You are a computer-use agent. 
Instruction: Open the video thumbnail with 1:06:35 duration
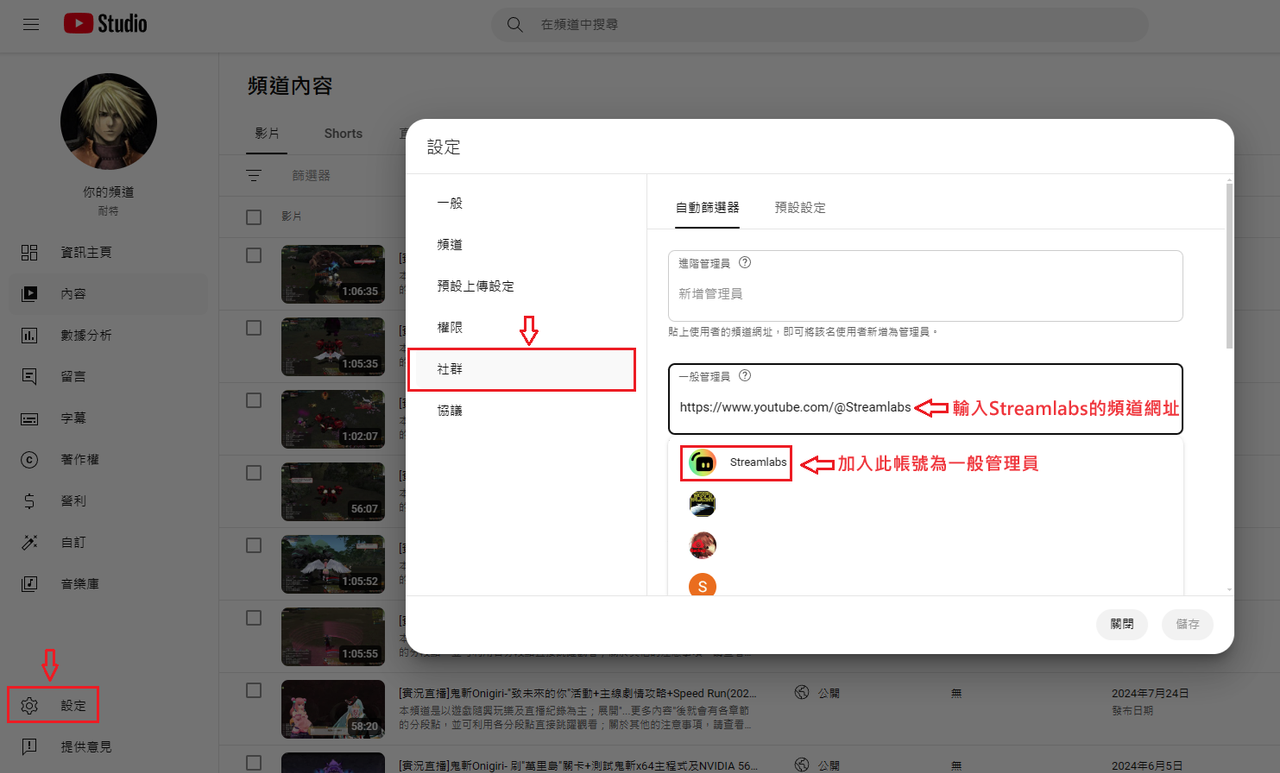(333, 274)
